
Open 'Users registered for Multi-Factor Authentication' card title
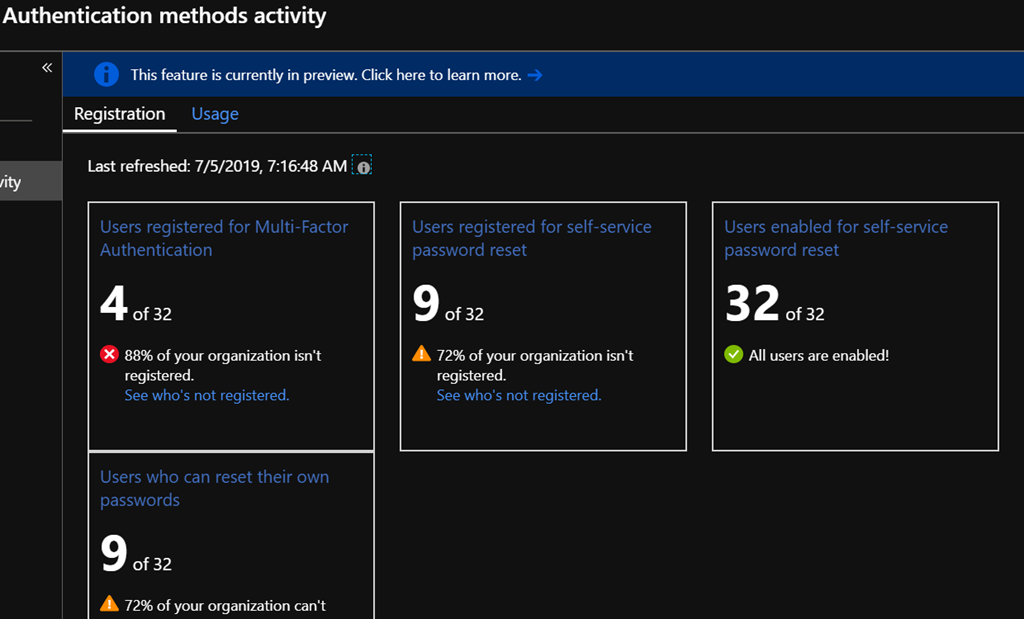tap(224, 238)
